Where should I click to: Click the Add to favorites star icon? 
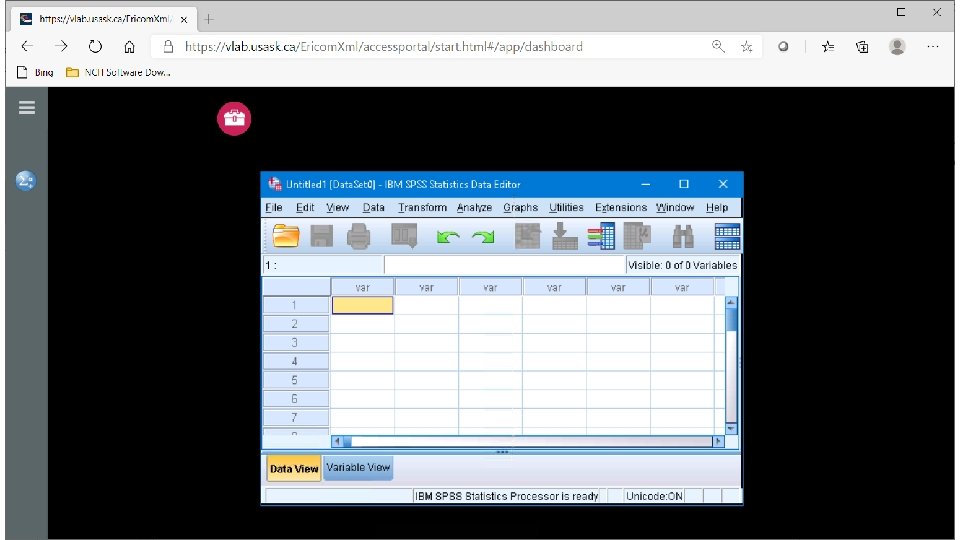pos(746,47)
